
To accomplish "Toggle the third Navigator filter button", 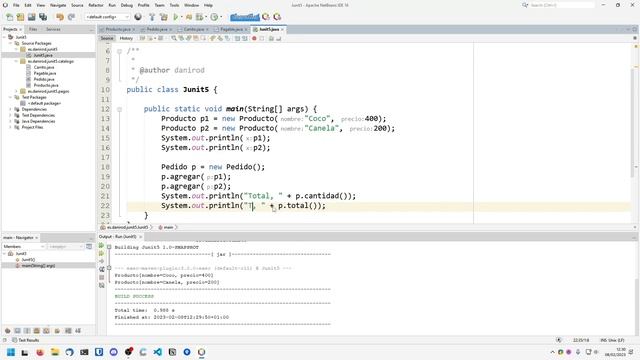I will (27, 331).
